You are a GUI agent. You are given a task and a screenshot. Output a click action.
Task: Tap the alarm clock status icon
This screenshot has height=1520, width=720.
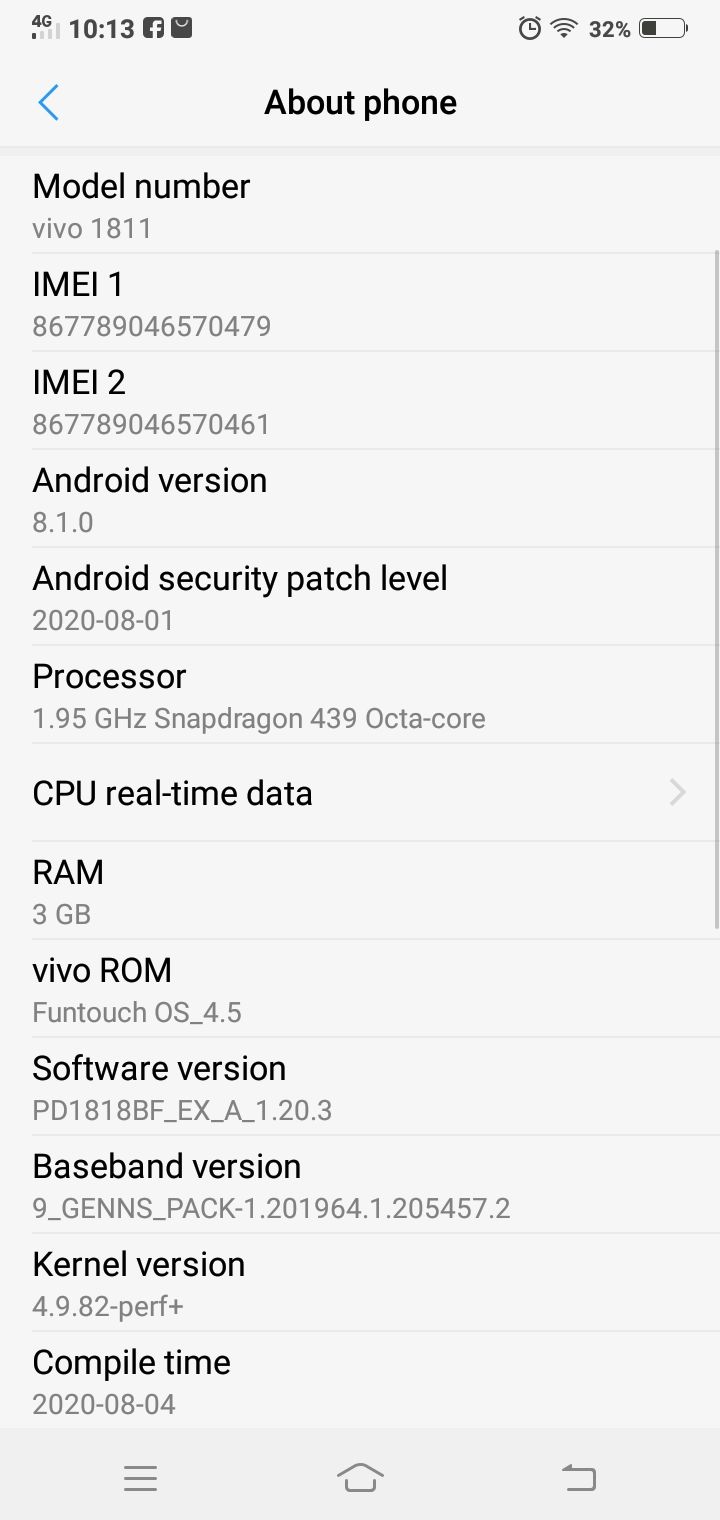[530, 29]
